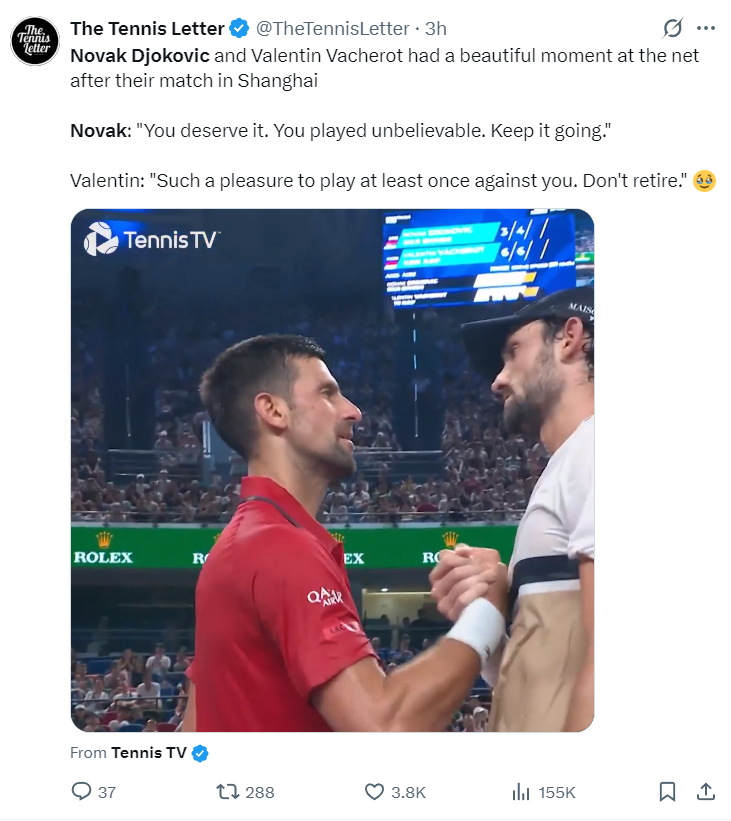The width and height of the screenshot is (731, 821).
Task: Click the reply speech bubble icon
Action: click(x=81, y=791)
